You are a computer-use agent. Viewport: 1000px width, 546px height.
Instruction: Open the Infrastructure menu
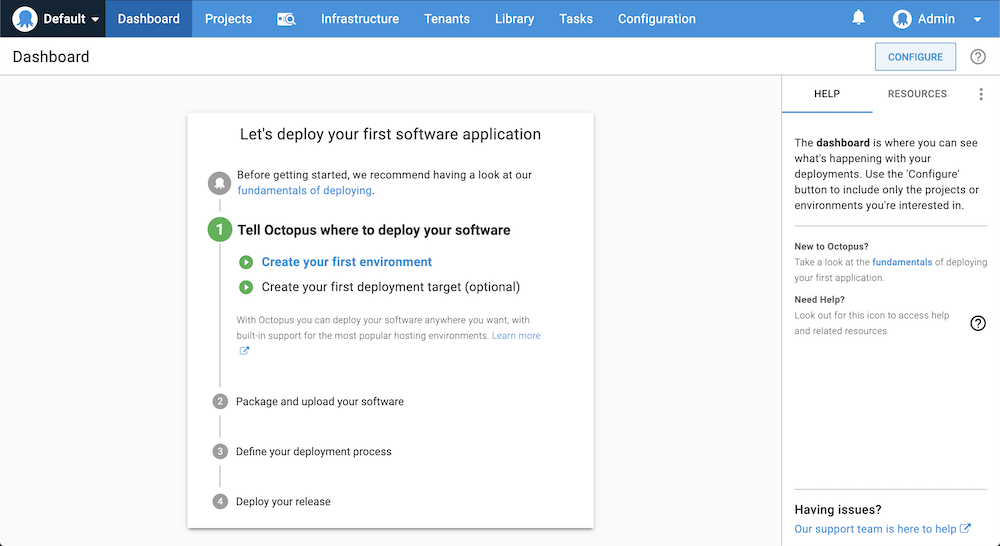coord(360,19)
